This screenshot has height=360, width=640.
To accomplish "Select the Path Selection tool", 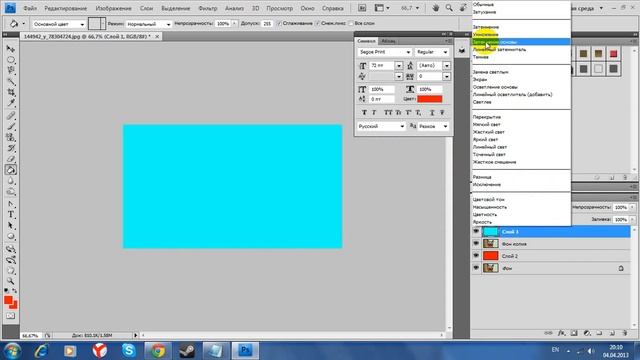I will pyautogui.click(x=11, y=226).
